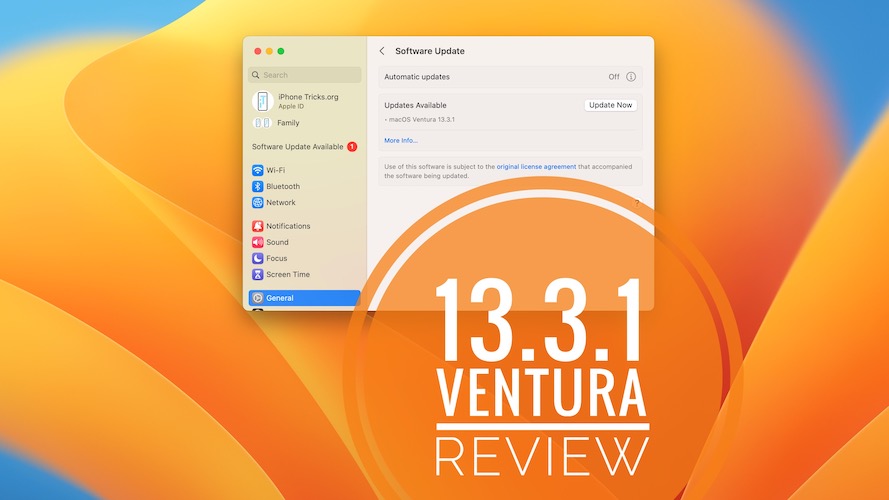The image size is (889, 500).
Task: Click the Bluetooth icon in sidebar
Action: click(x=257, y=187)
